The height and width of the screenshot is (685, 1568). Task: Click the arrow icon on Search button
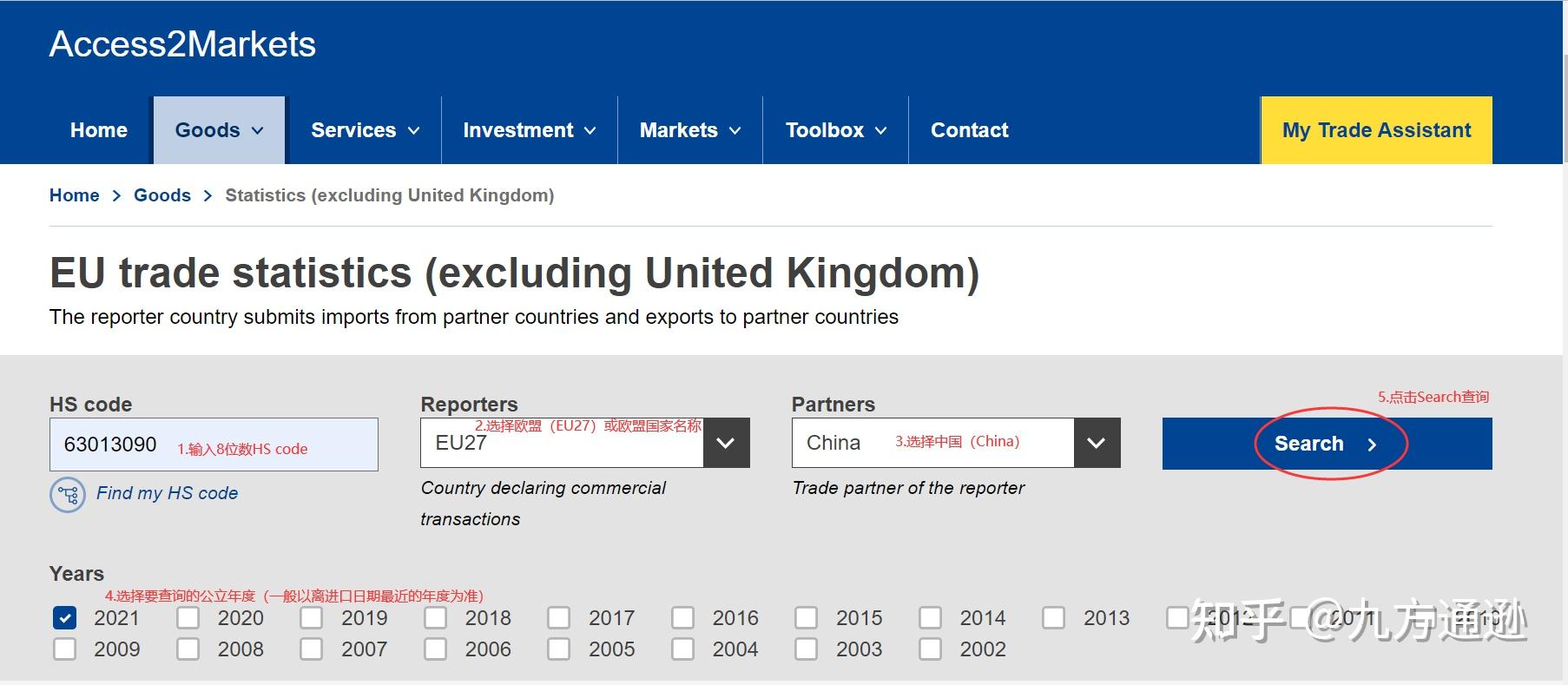pyautogui.click(x=1372, y=445)
